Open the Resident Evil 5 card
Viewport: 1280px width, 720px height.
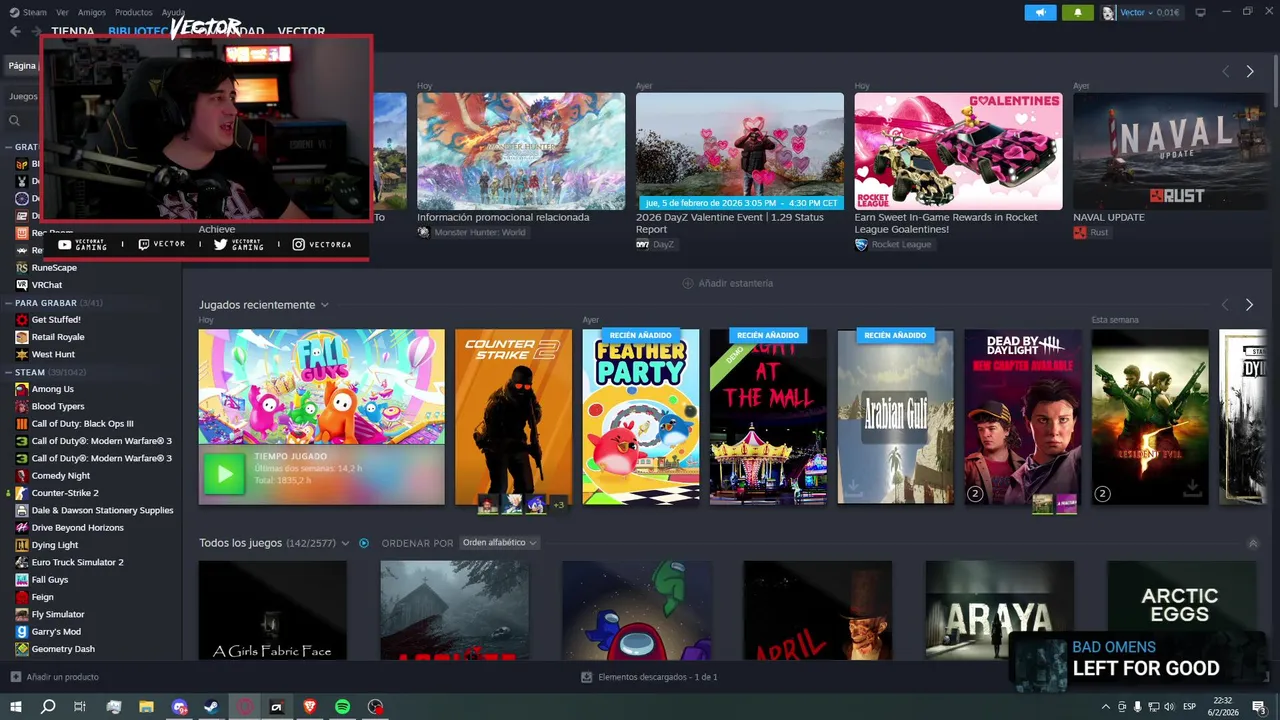[1150, 417]
